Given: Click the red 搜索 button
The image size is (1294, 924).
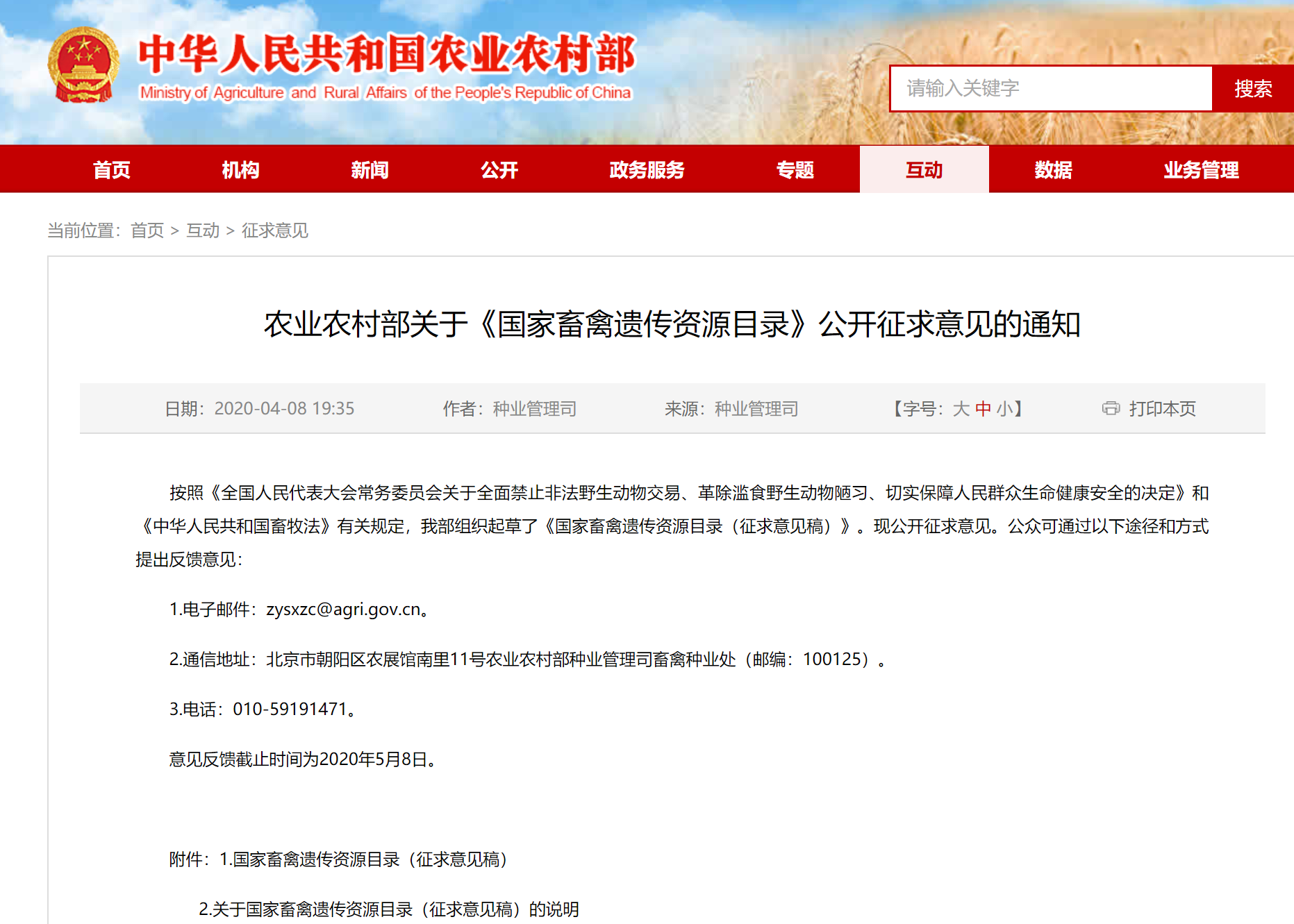Looking at the screenshot, I should pos(1253,88).
